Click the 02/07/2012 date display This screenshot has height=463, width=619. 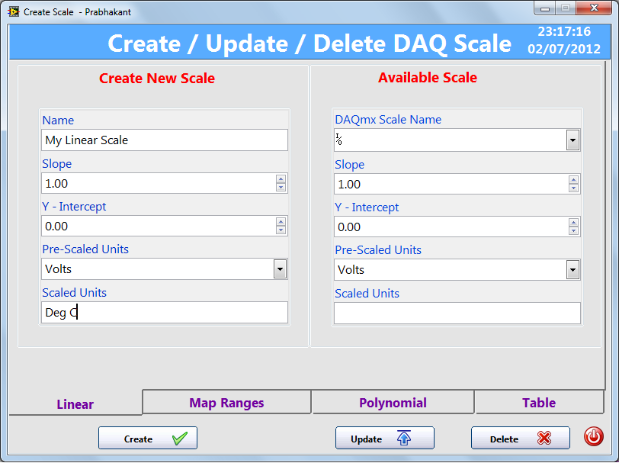tap(564, 49)
